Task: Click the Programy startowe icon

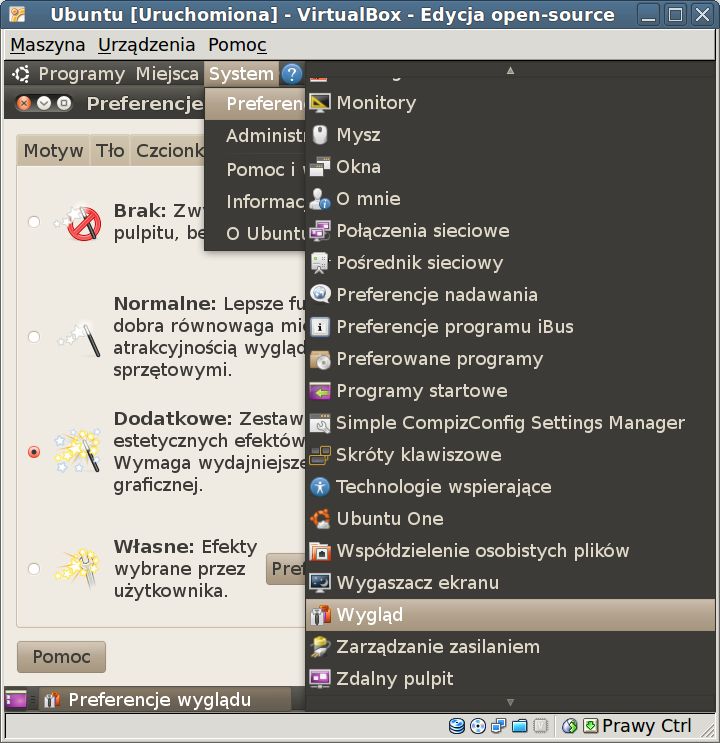Action: [320, 391]
